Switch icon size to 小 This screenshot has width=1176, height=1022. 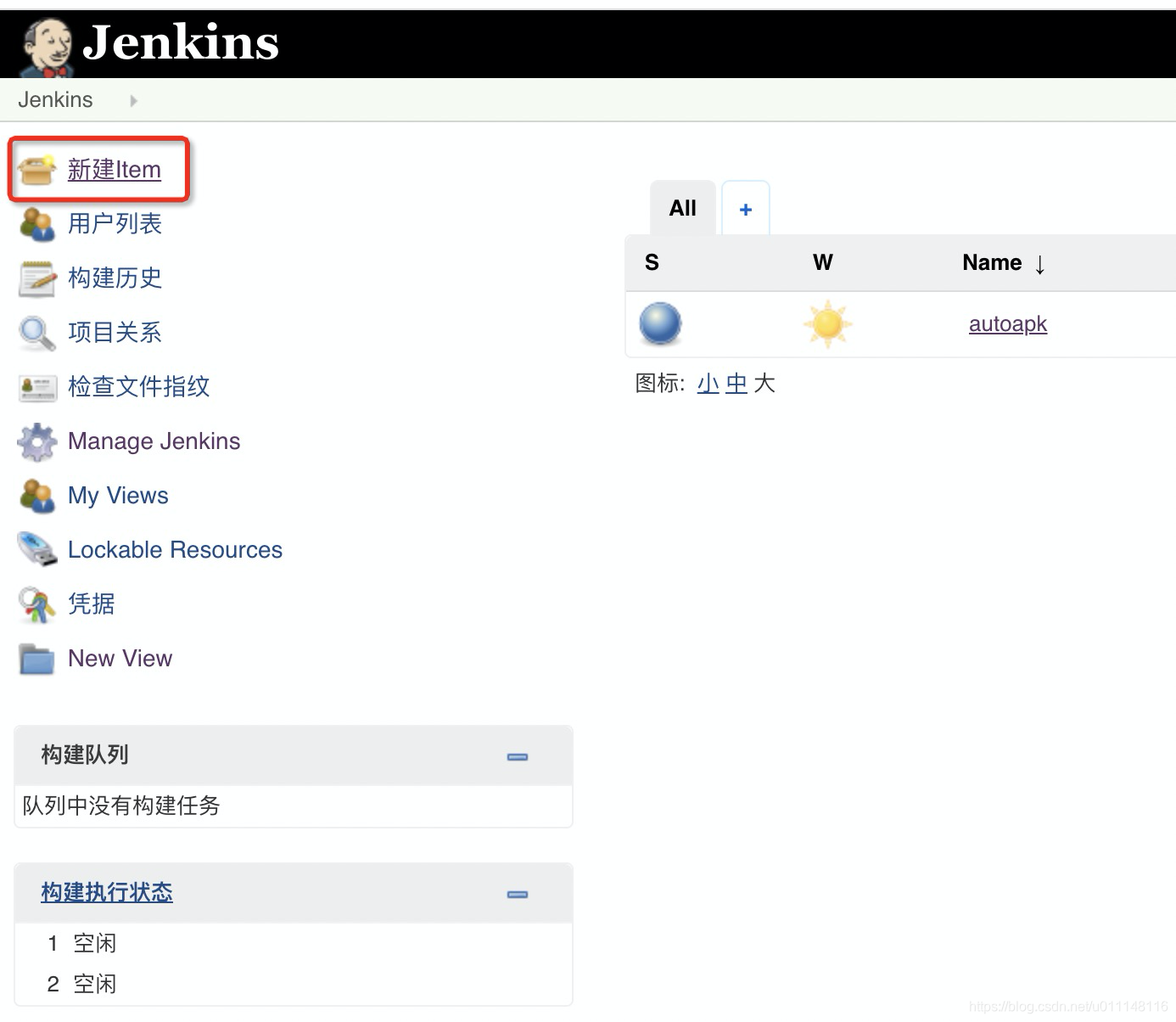[x=708, y=384]
